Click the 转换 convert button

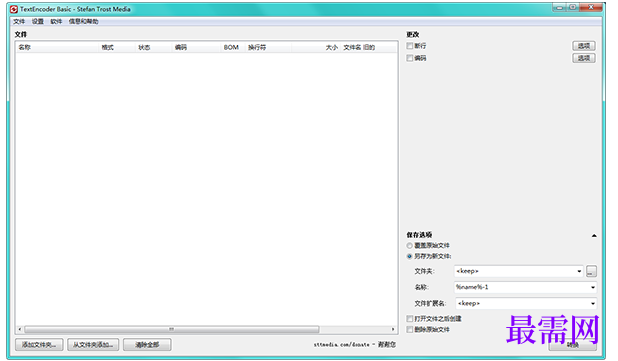(x=573, y=345)
